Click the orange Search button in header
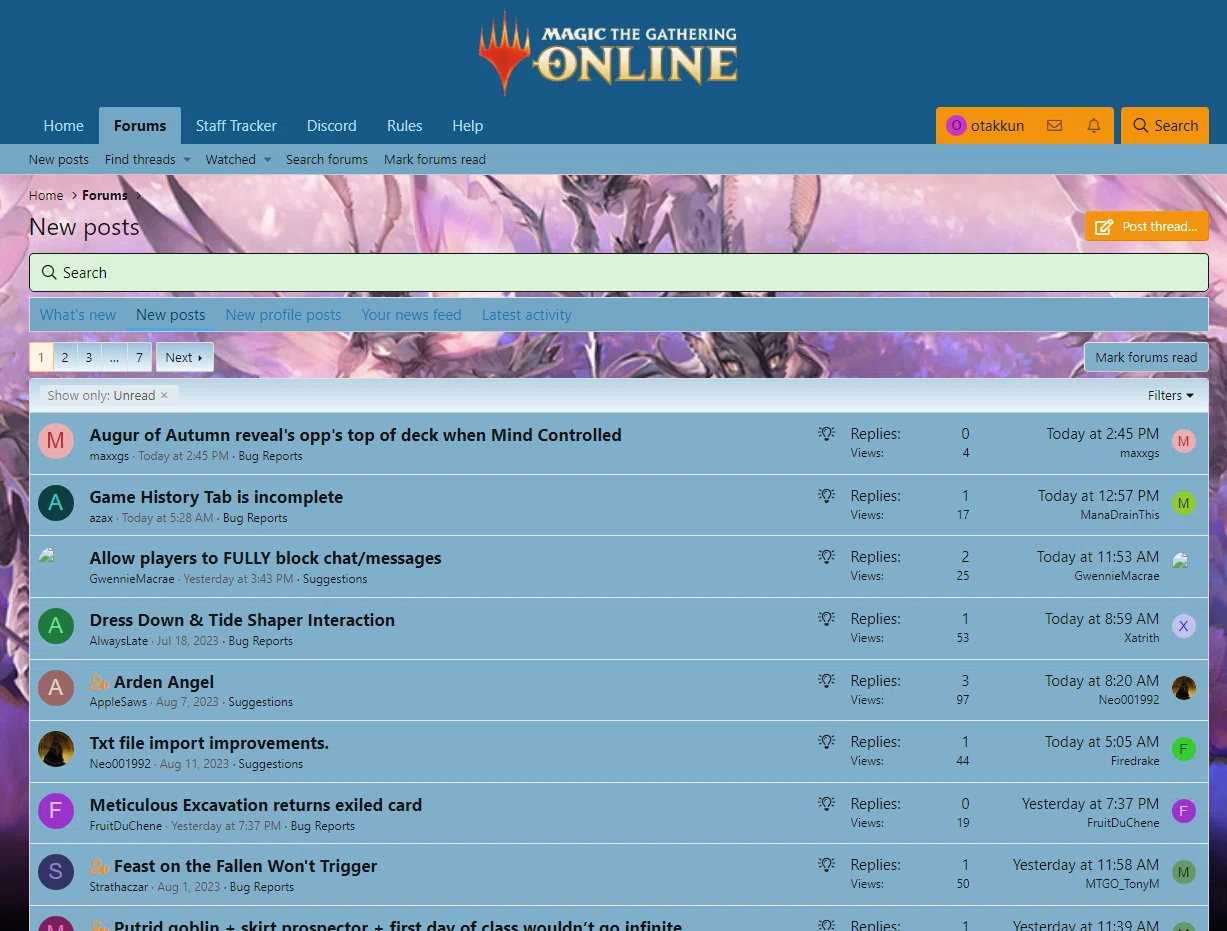Viewport: 1227px width, 931px height. pyautogui.click(x=1165, y=126)
